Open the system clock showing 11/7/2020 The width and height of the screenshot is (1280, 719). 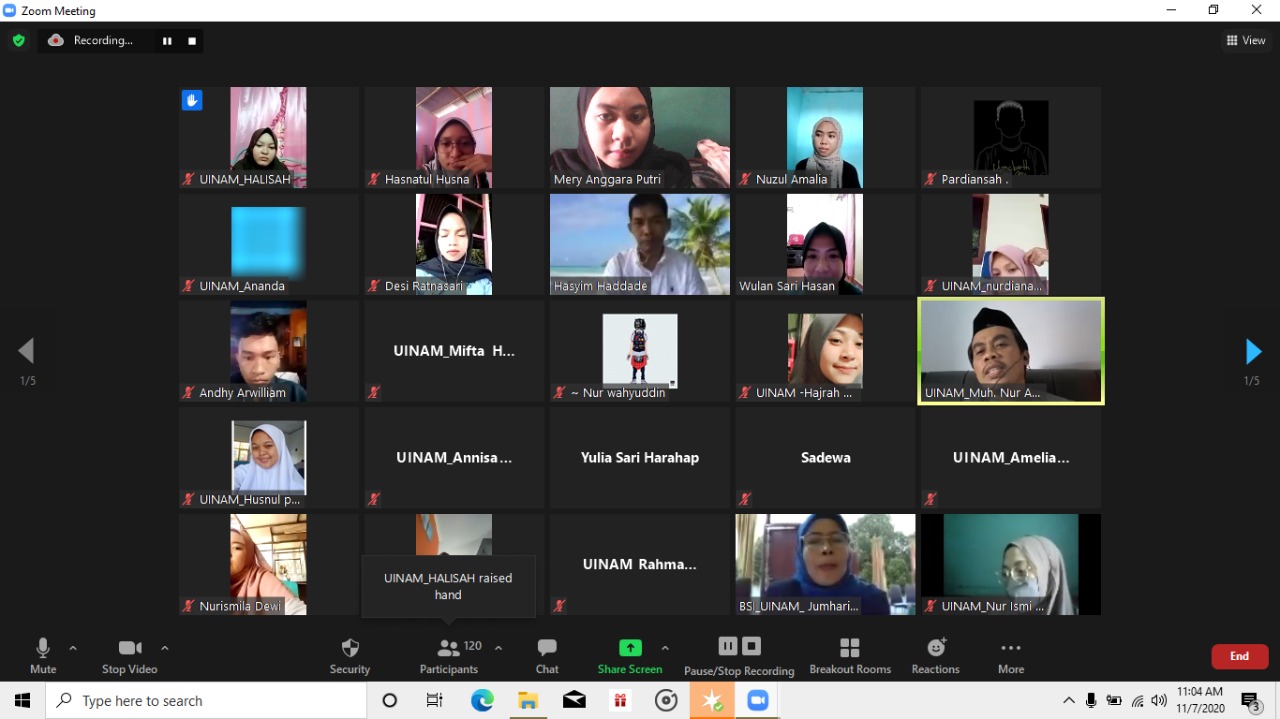[x=1198, y=698]
